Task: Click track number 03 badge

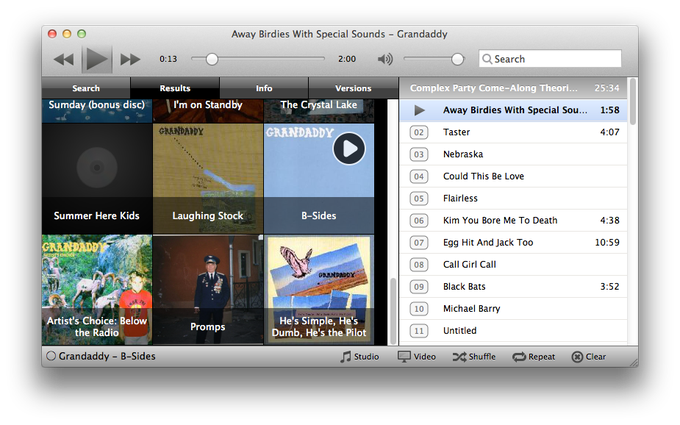Action: point(419,154)
